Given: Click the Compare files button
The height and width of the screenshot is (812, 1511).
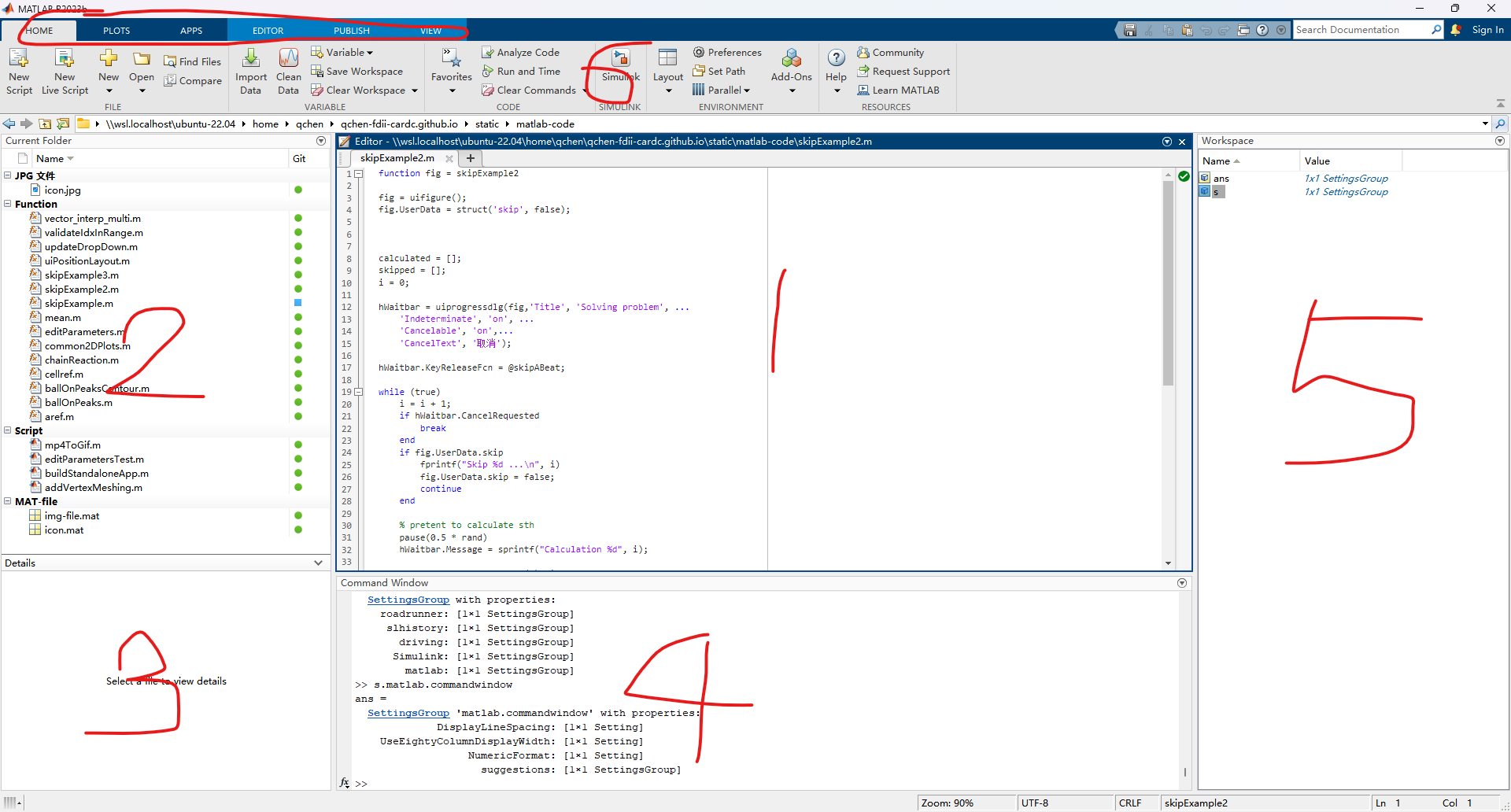Looking at the screenshot, I should tap(193, 80).
